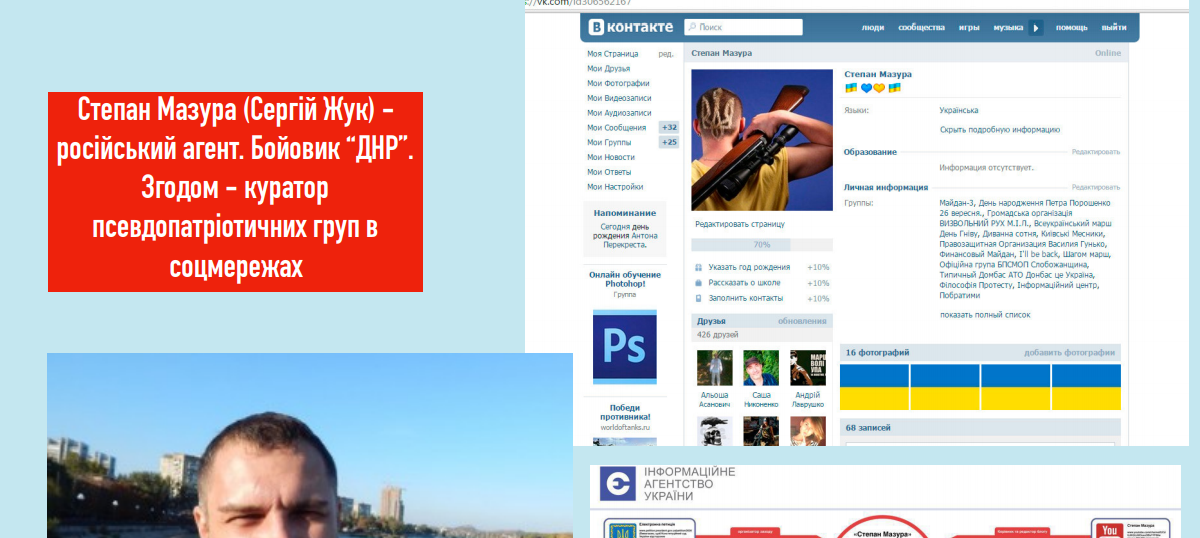Open Мои Ответы in sidebar
Viewport: 1200px width, 538px height.
point(609,172)
